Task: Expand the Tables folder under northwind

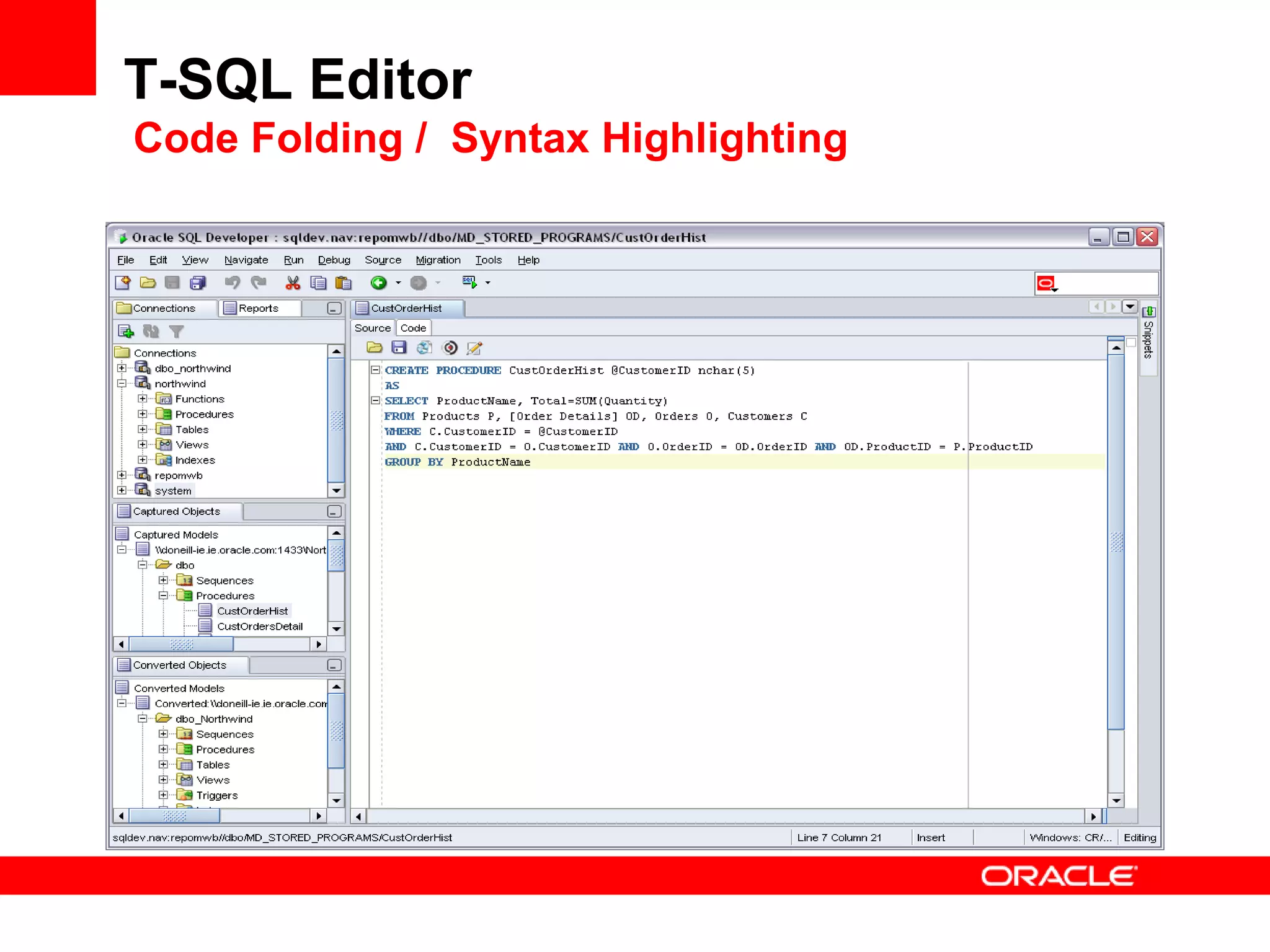Action: pos(143,430)
